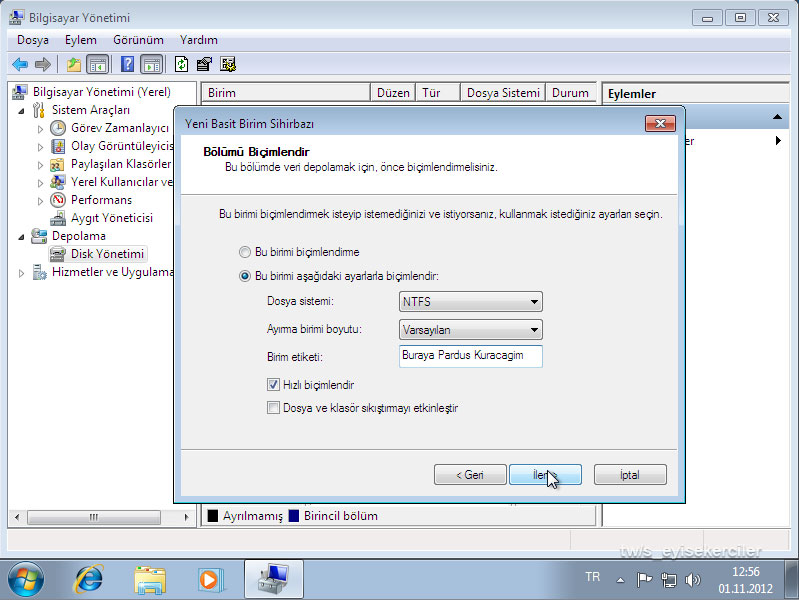Viewport: 799px width, 600px height.
Task: Close the Yeni Basit Birim Sihirbazı dialog
Action: coord(660,123)
